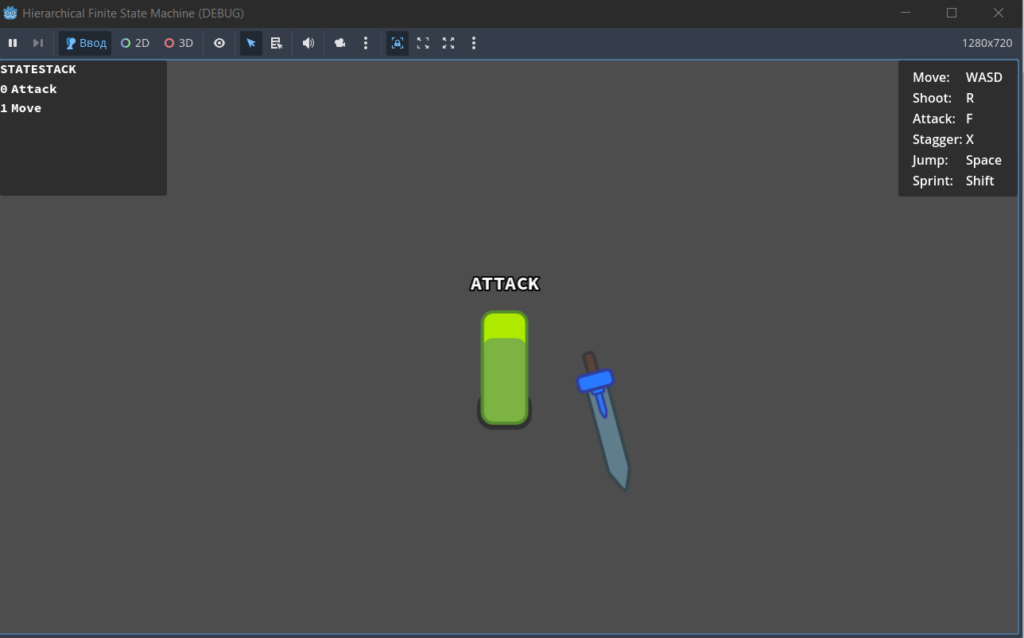Click the green player character

[x=504, y=369]
